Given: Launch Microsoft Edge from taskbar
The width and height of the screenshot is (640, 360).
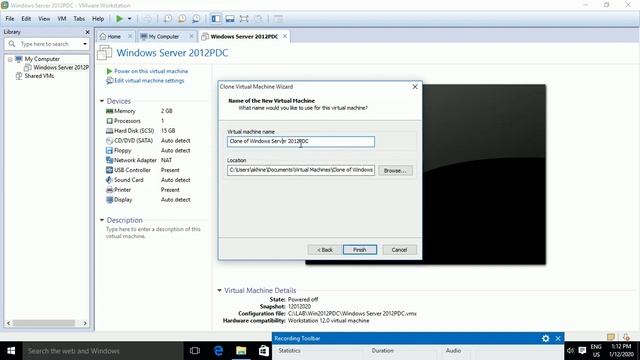Looking at the screenshot, I should pos(218,351).
